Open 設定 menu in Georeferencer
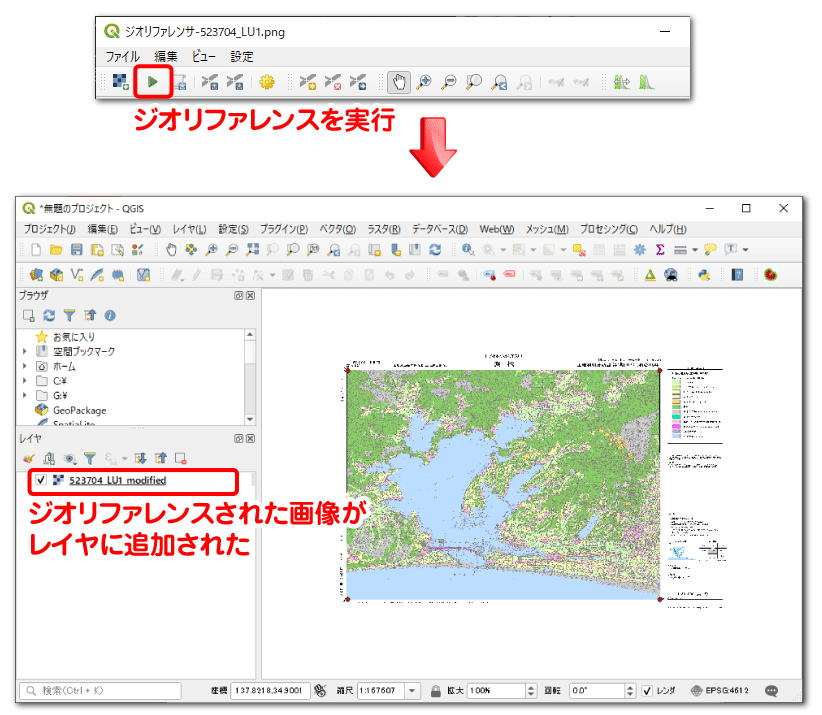Screen dimensions: 822x715 click(x=242, y=57)
